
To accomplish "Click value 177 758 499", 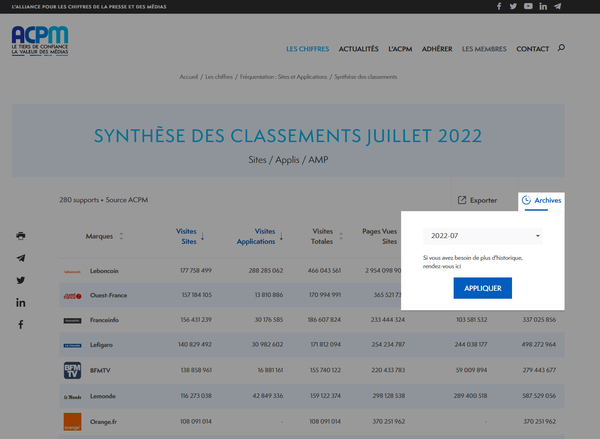I will (x=196, y=271).
